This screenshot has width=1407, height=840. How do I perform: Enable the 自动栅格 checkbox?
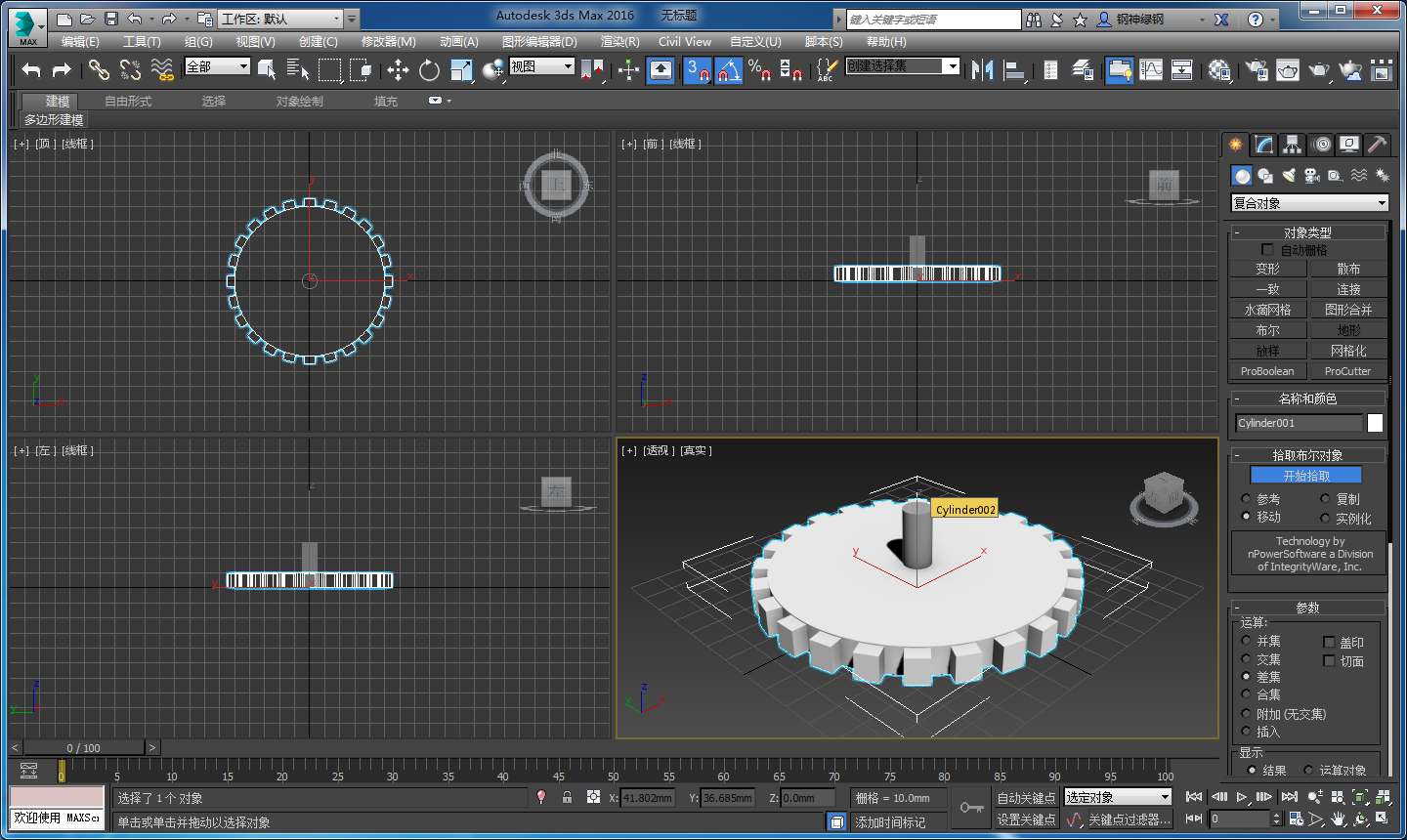coord(1267,250)
